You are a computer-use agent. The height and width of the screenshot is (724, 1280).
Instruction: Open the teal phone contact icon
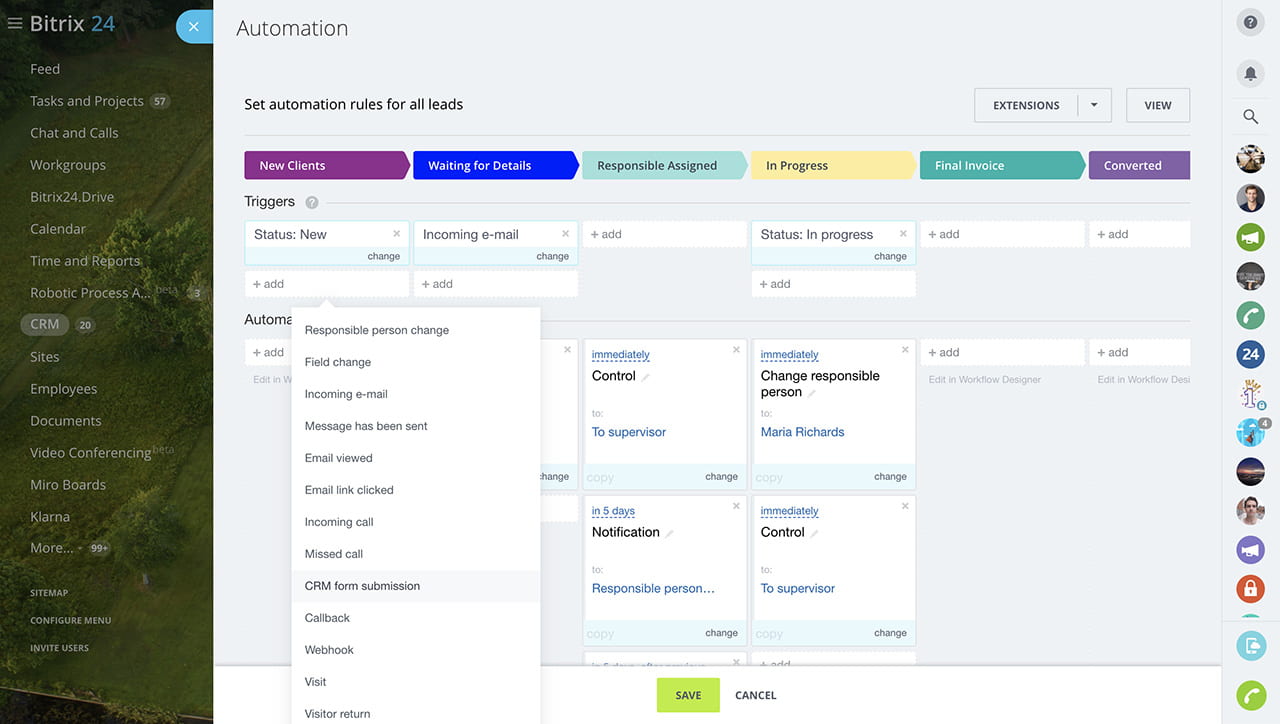[1250, 315]
